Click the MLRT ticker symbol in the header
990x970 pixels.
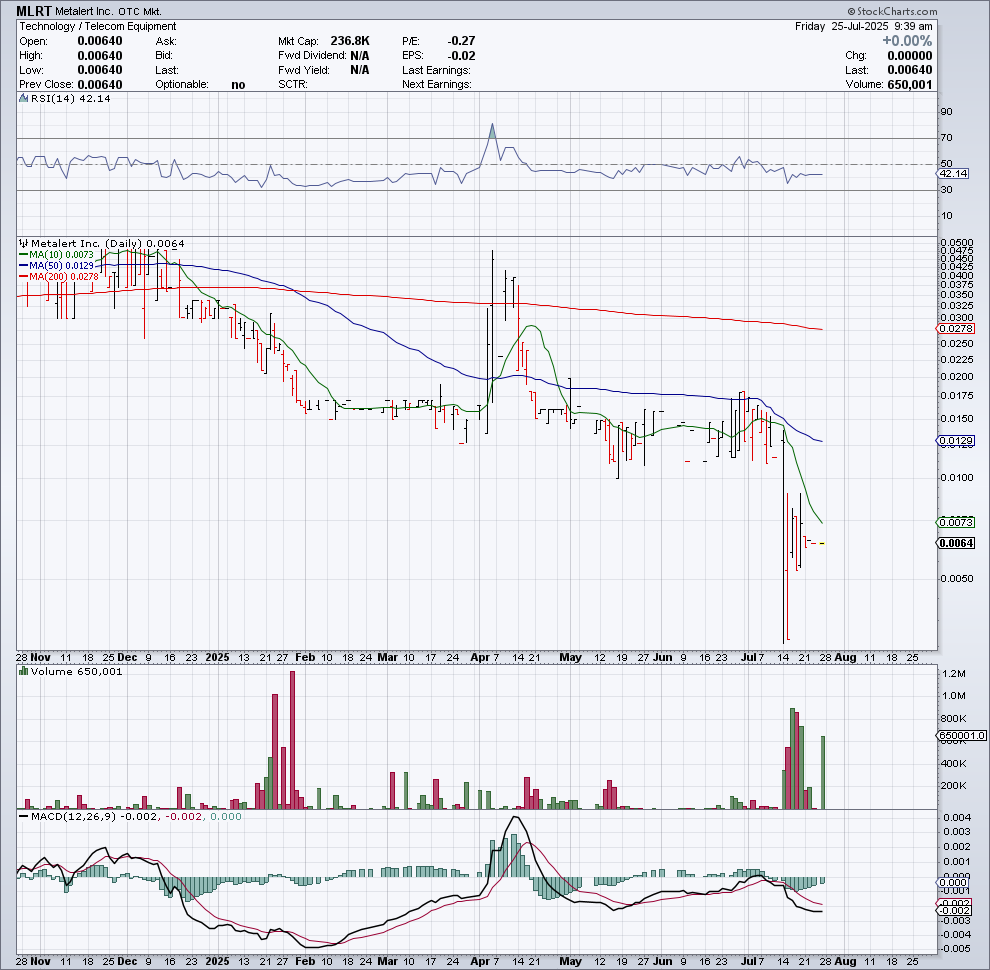click(34, 11)
